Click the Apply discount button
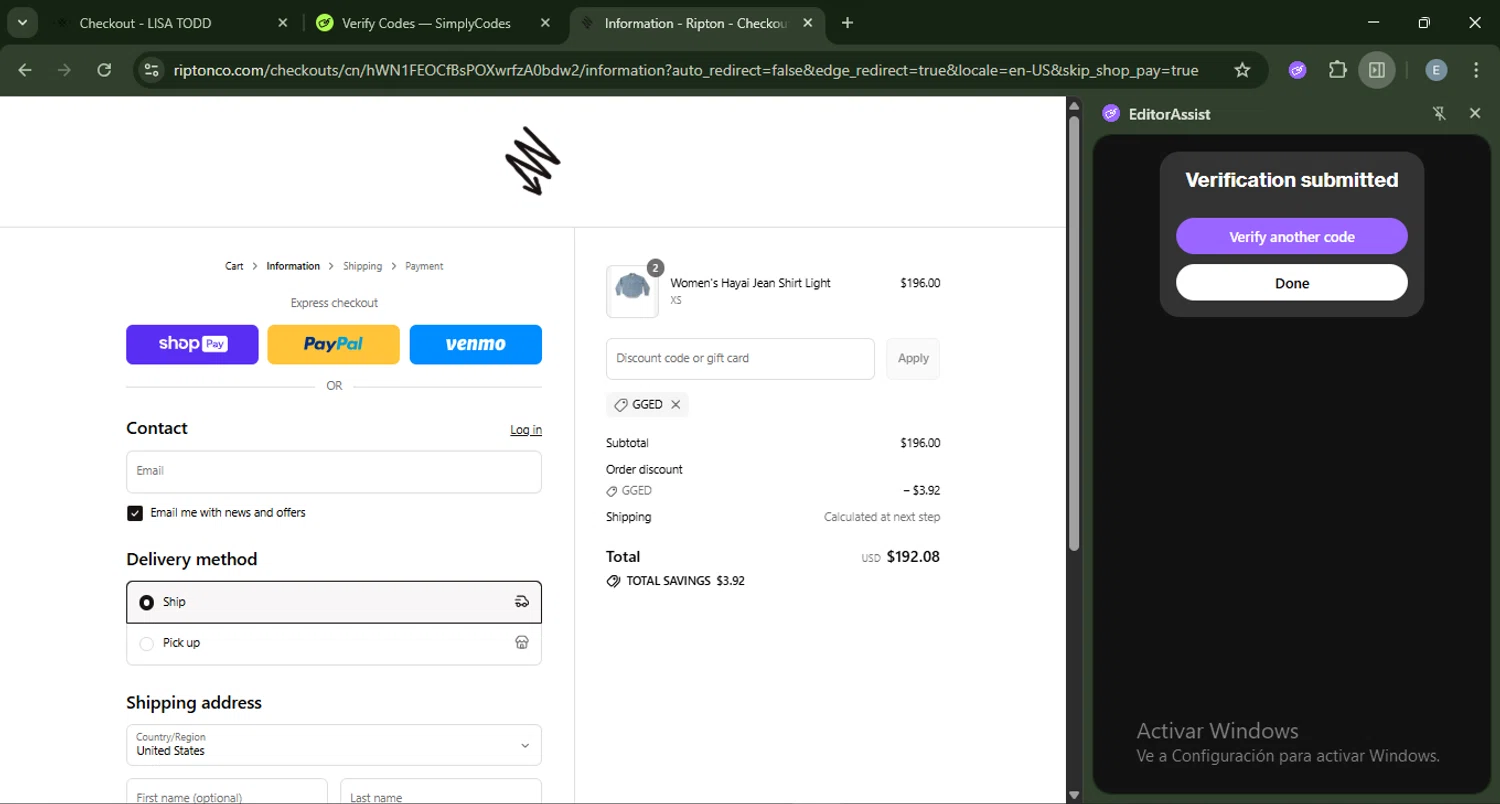1500x804 pixels. click(x=913, y=358)
